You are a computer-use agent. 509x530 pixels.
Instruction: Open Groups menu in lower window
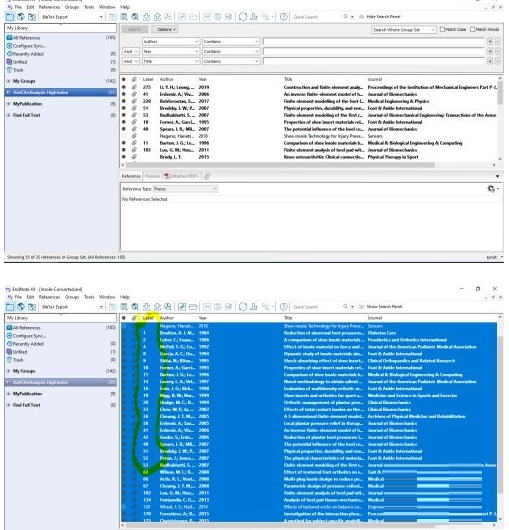tap(72, 297)
